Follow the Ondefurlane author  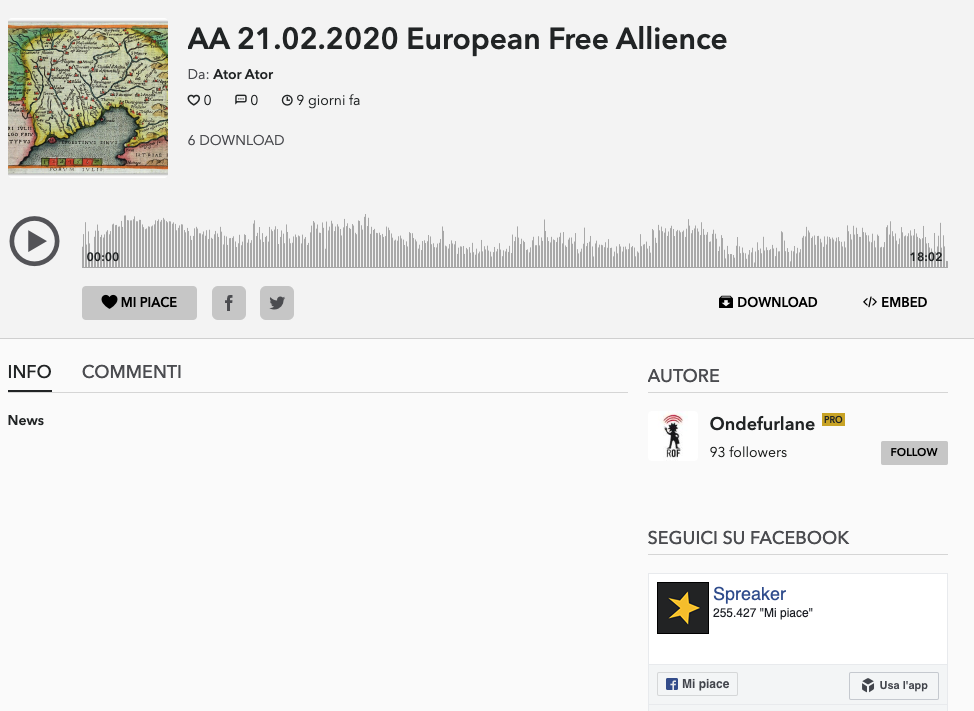tap(914, 452)
